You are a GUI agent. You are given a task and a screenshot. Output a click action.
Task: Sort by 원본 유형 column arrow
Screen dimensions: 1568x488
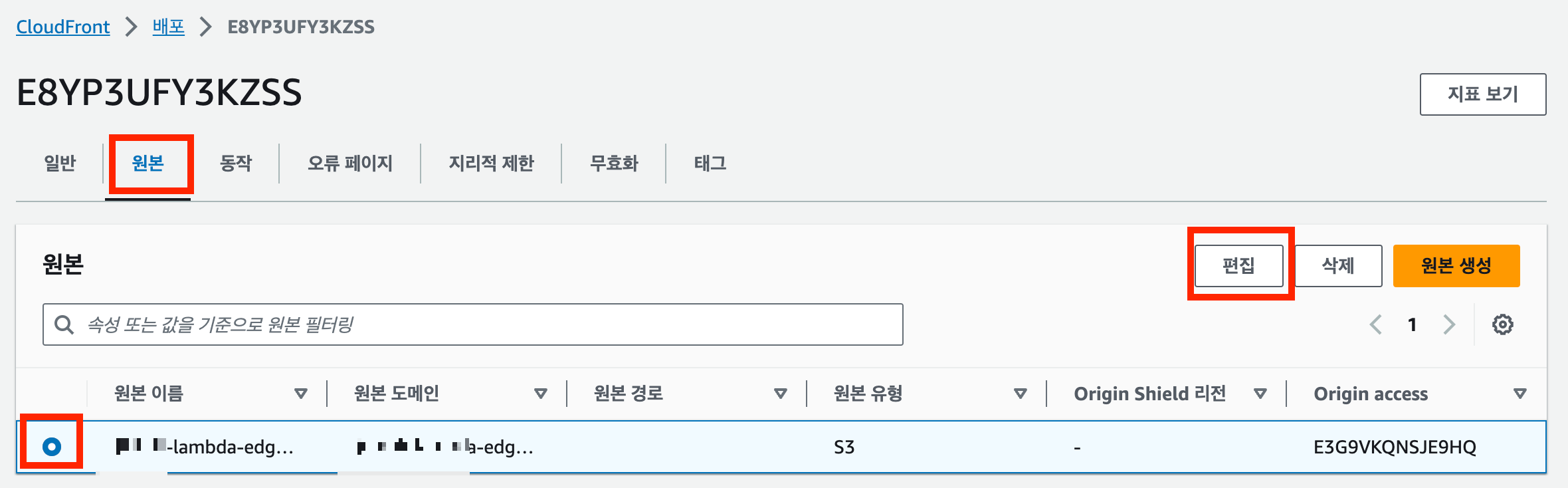(1021, 394)
